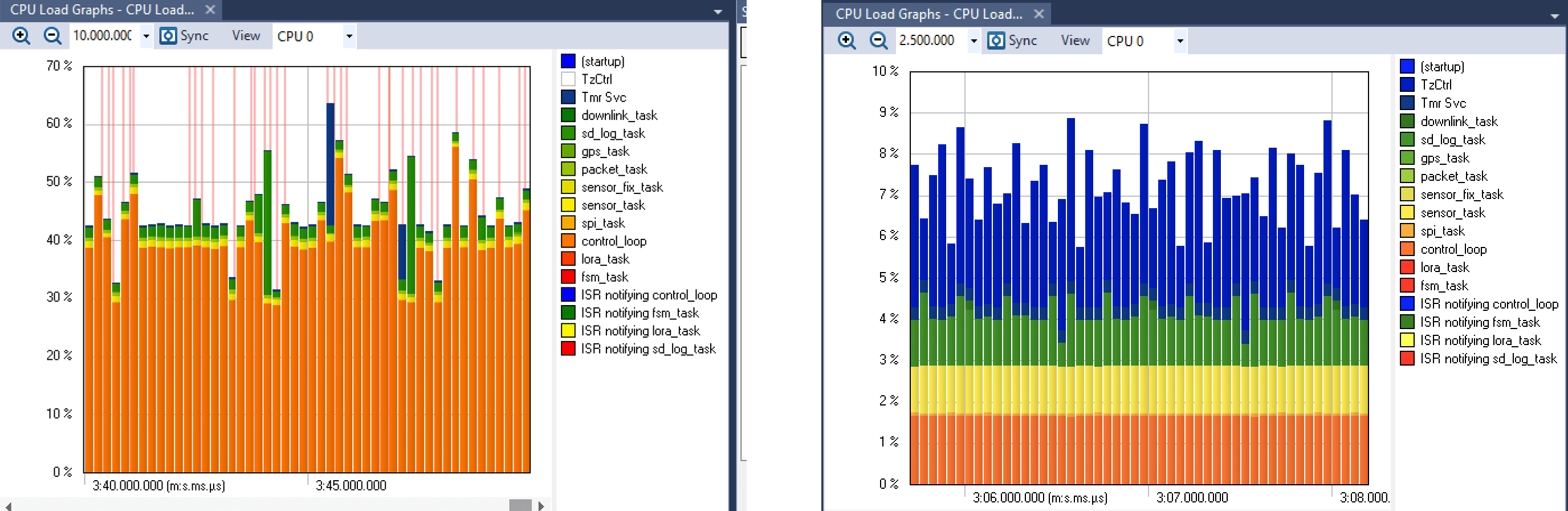
Task: Open the left window tab list arrow
Action: [x=718, y=11]
